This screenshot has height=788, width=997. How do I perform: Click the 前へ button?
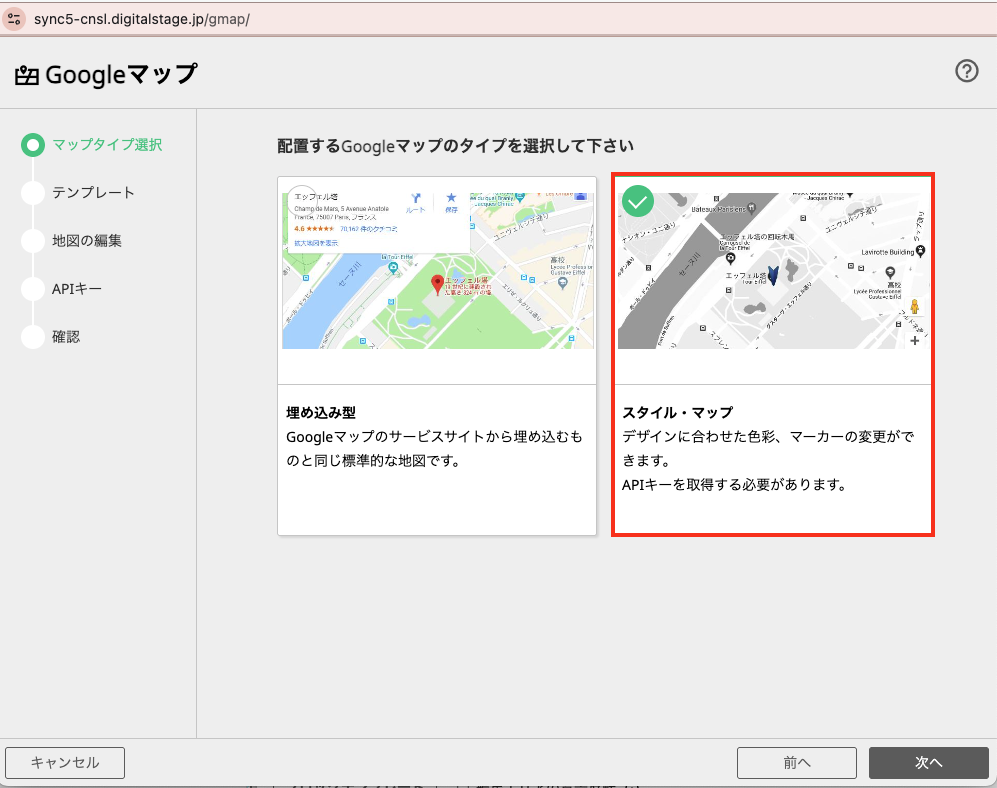click(797, 763)
